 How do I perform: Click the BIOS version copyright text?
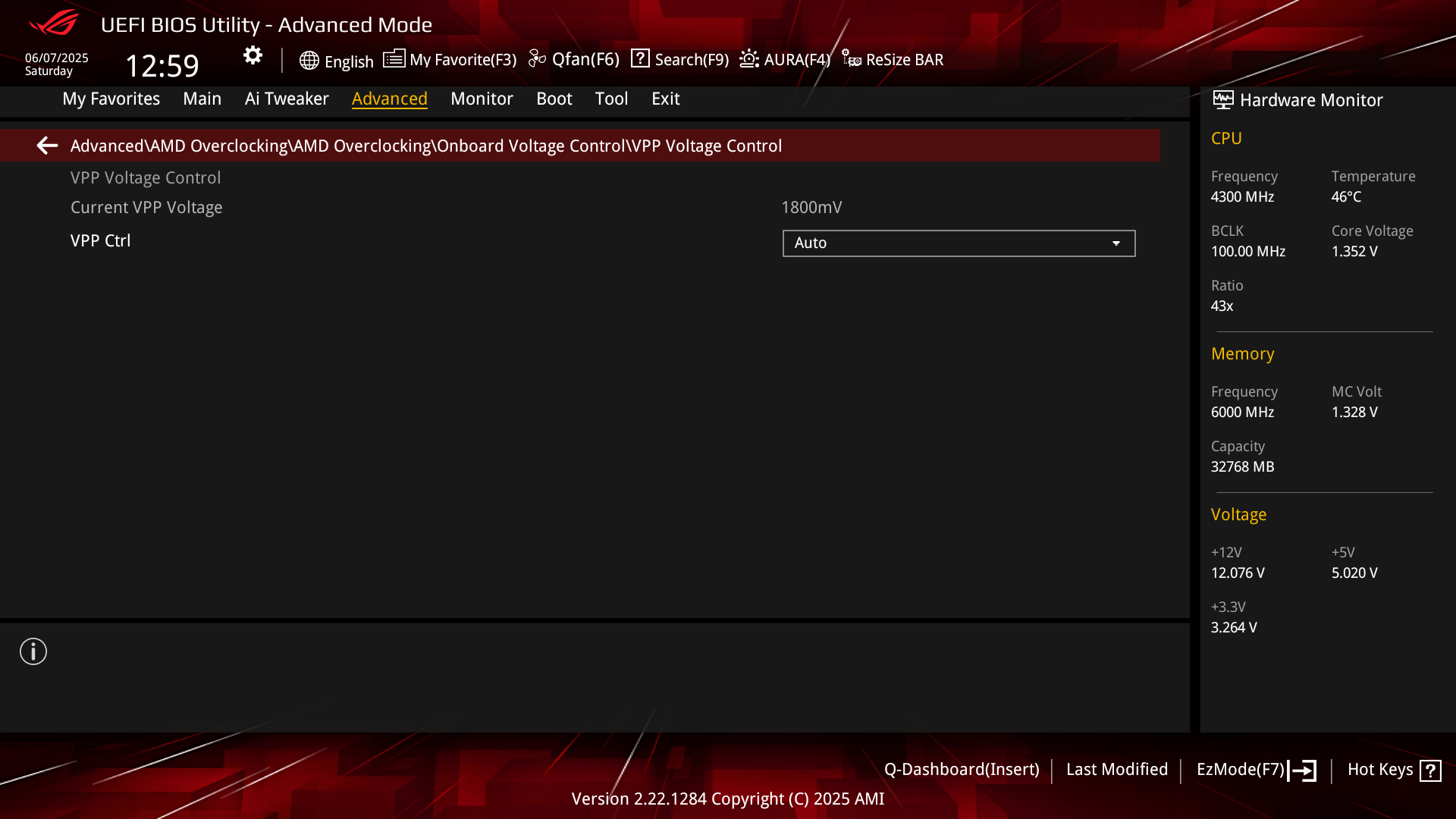[x=728, y=799]
